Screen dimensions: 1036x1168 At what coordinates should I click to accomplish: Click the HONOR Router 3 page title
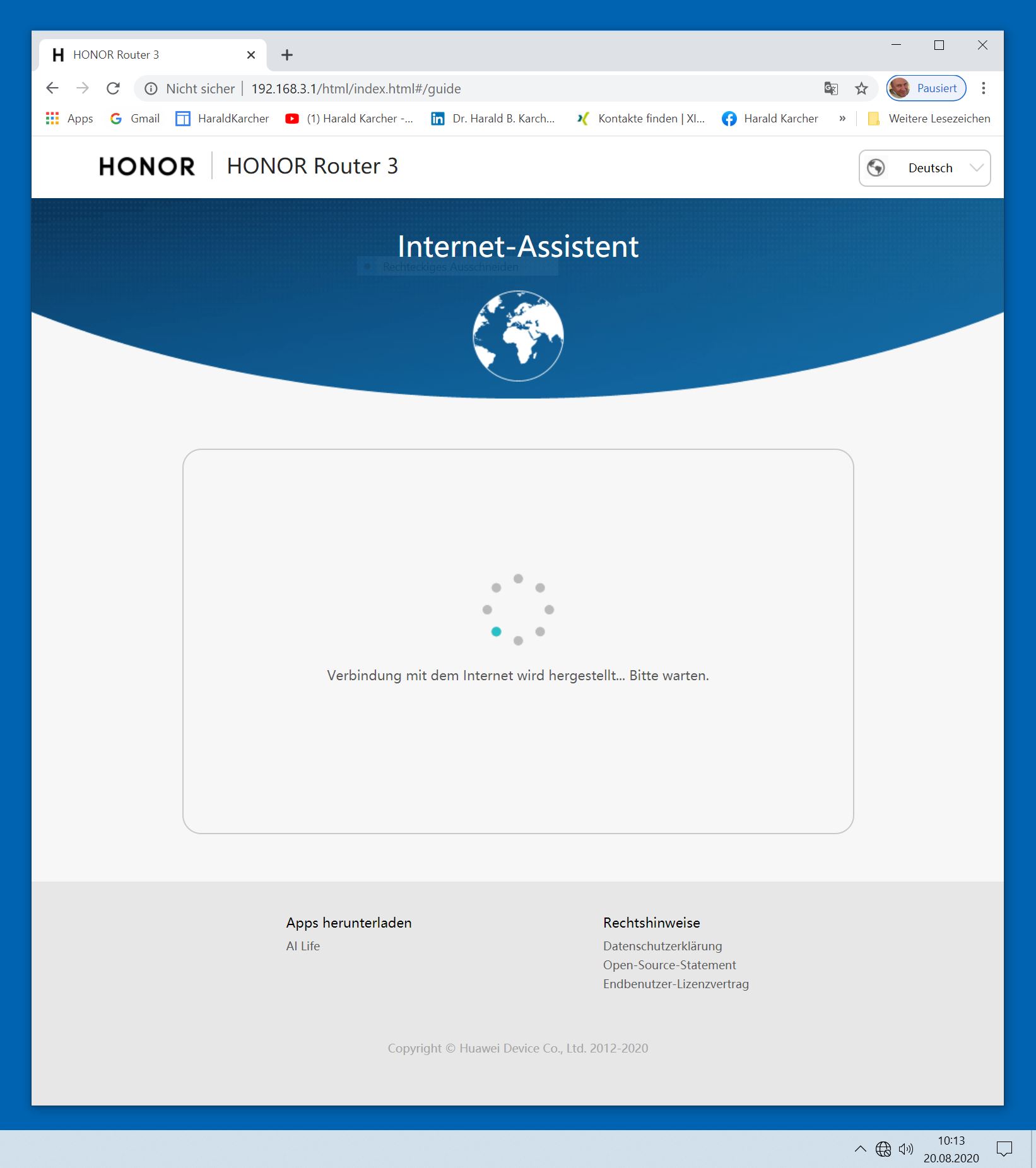[x=312, y=166]
